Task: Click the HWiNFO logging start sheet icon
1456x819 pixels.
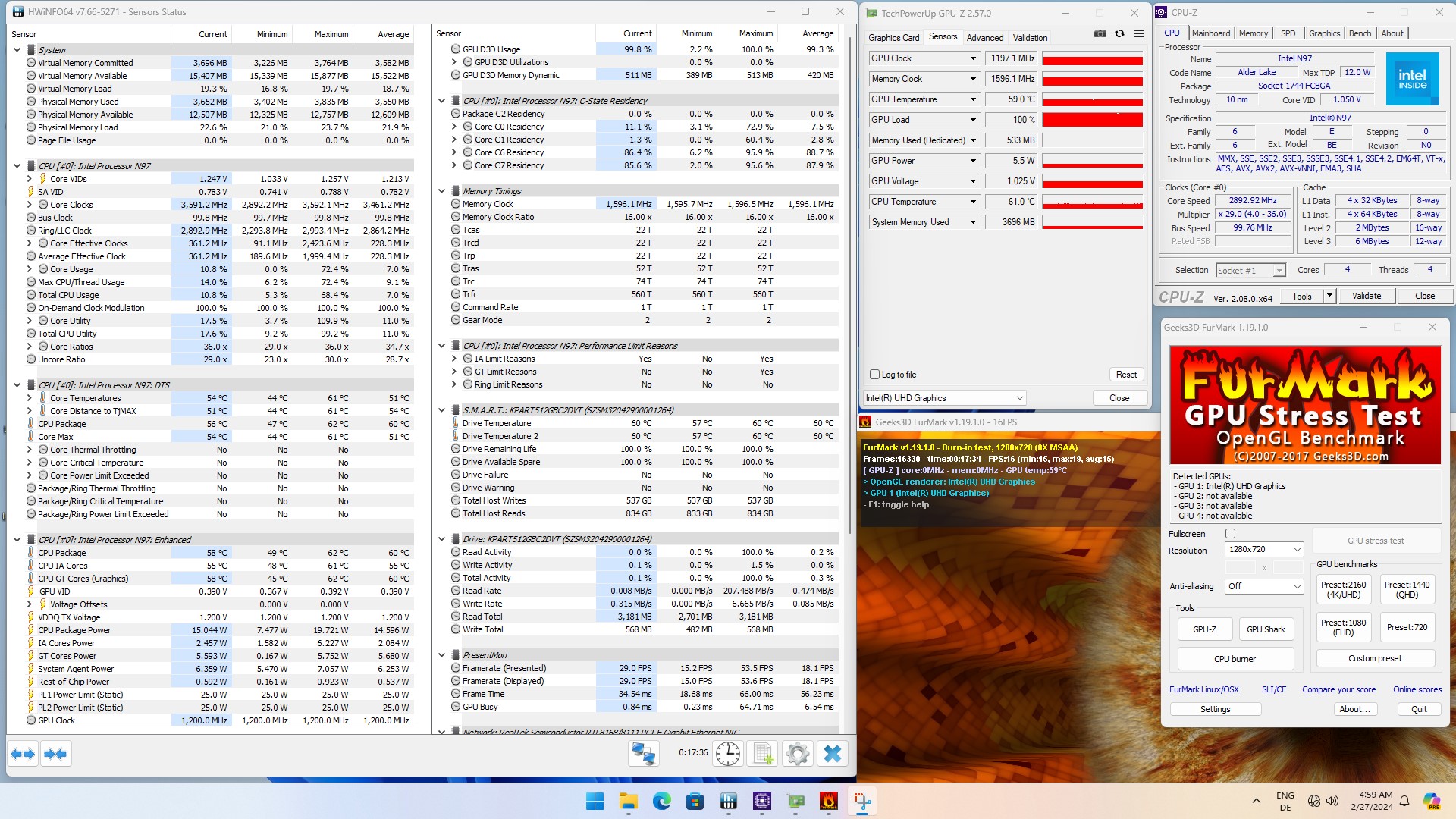Action: pos(761,754)
